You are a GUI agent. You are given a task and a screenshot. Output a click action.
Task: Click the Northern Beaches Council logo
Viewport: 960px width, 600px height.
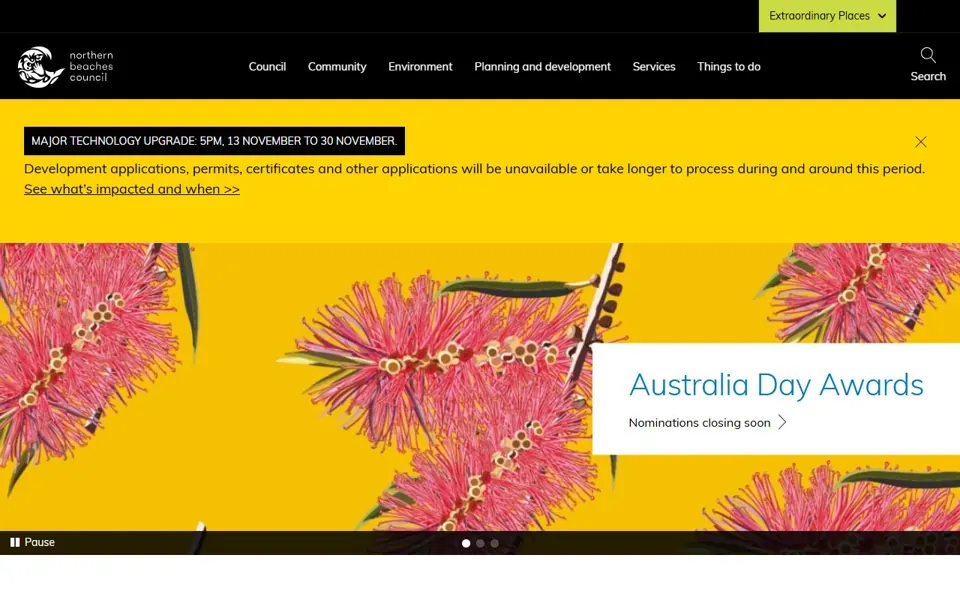pos(66,67)
